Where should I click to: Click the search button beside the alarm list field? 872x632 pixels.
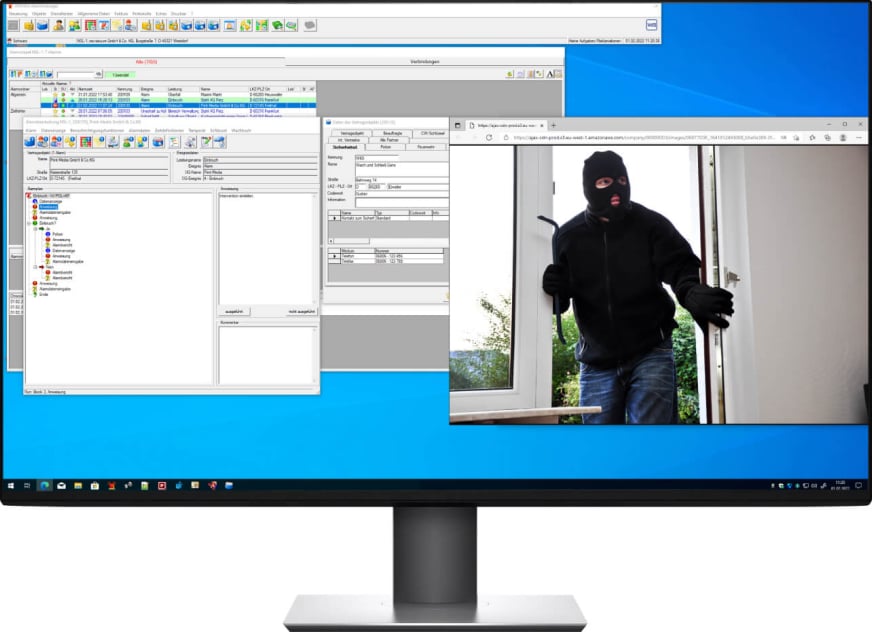pos(98,74)
